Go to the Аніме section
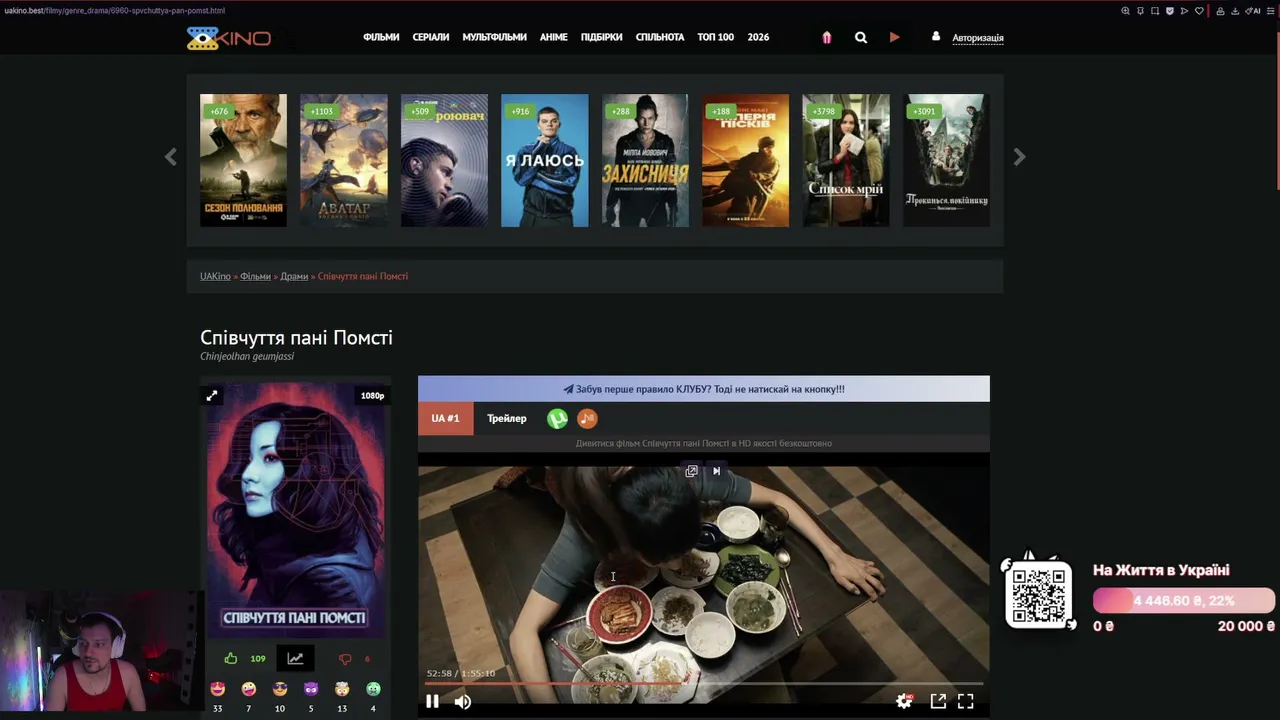Viewport: 1280px width, 720px height. point(554,37)
